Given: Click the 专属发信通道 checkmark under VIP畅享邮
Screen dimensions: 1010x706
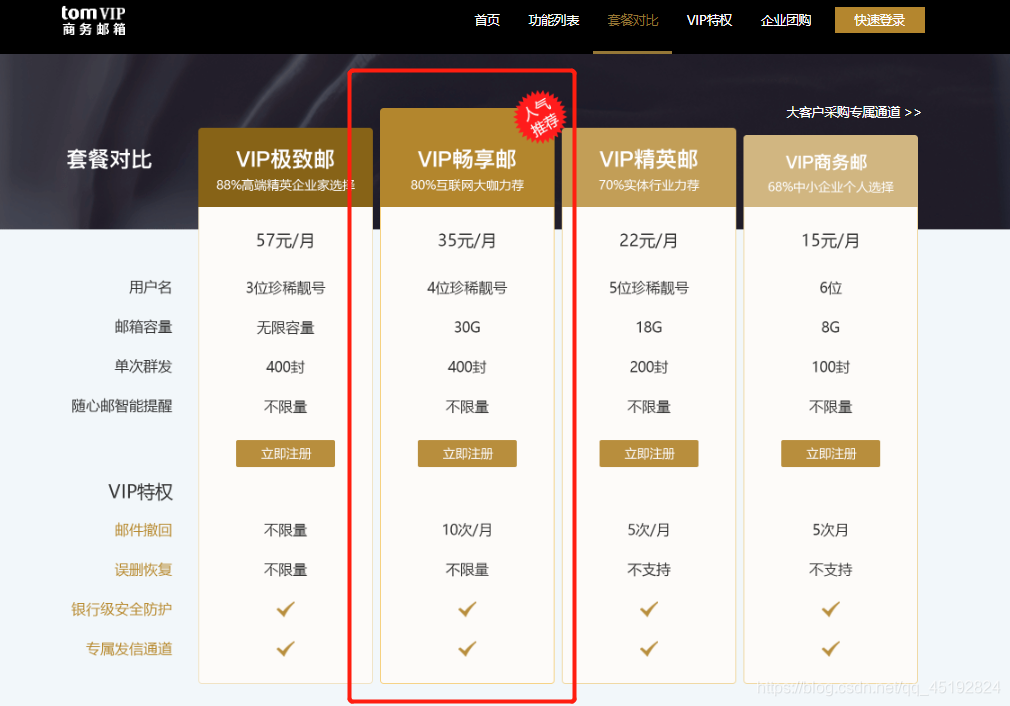Looking at the screenshot, I should click(x=467, y=648).
